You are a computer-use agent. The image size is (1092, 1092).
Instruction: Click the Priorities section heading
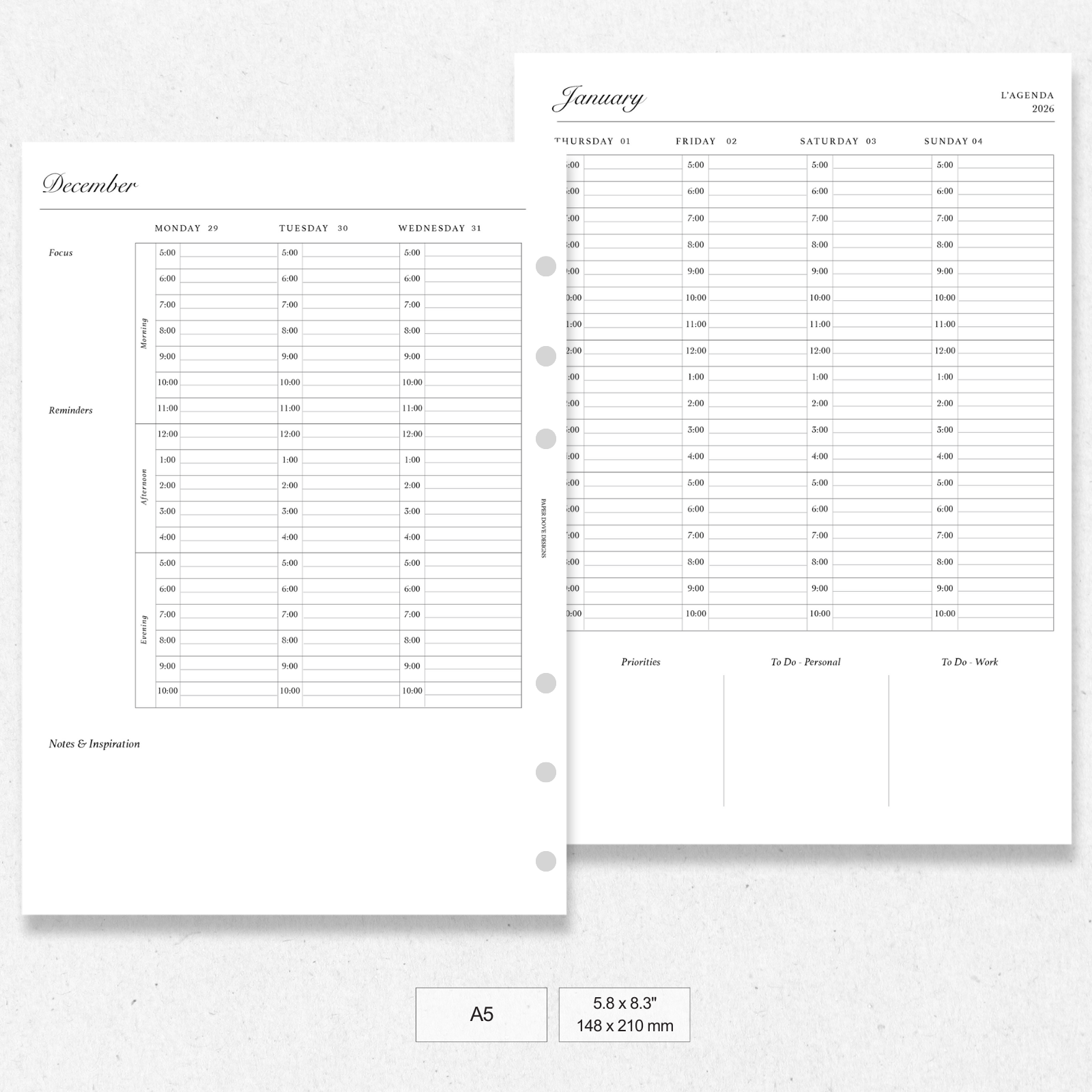640,662
